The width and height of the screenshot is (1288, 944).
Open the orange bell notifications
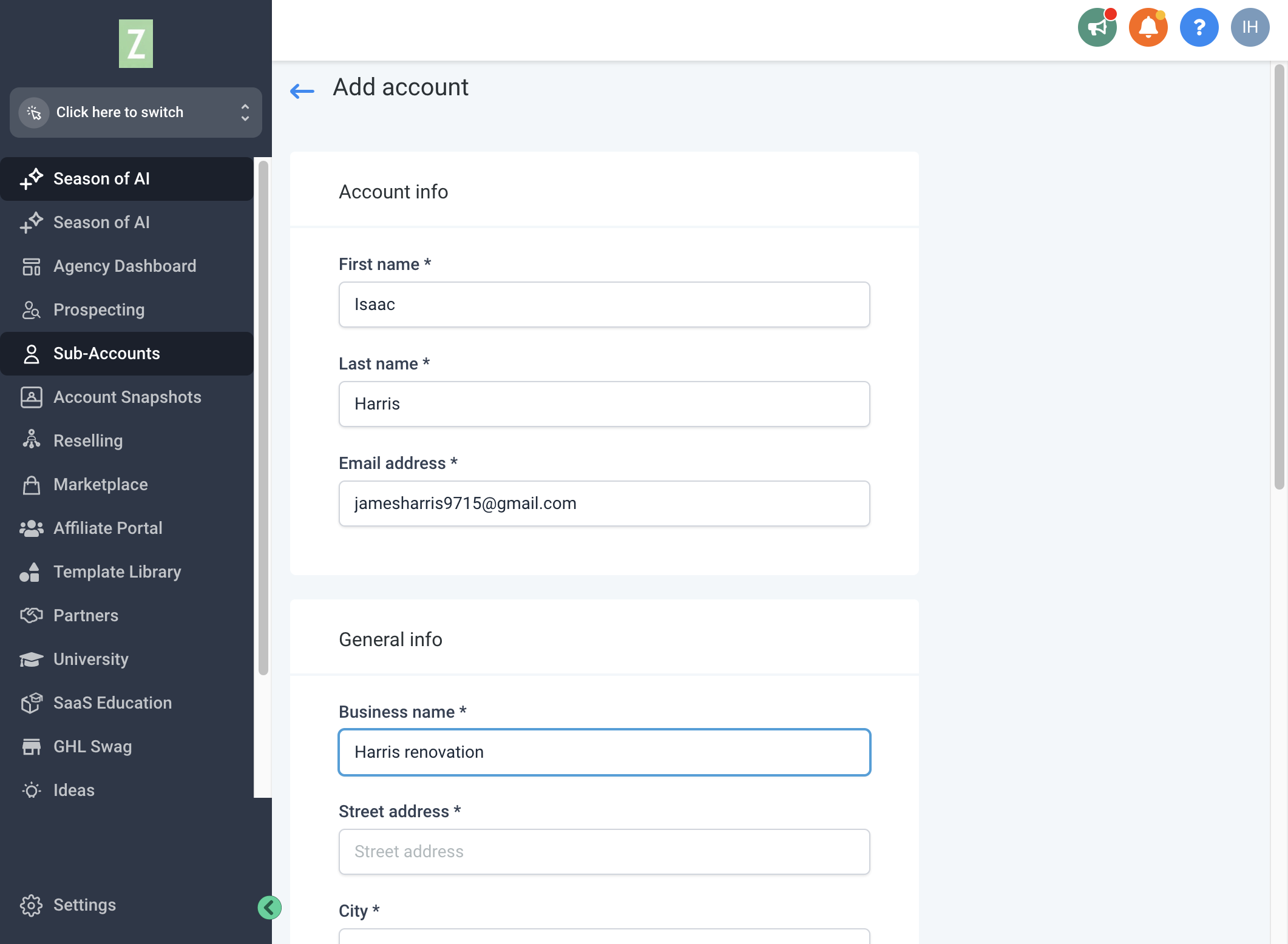(x=1148, y=27)
